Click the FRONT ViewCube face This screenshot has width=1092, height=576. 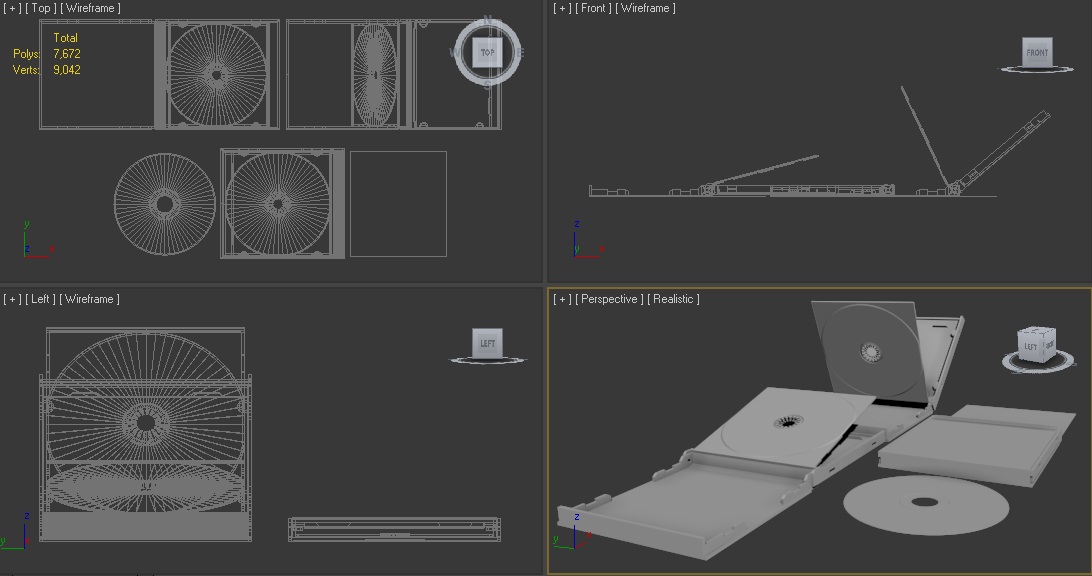tap(1036, 52)
